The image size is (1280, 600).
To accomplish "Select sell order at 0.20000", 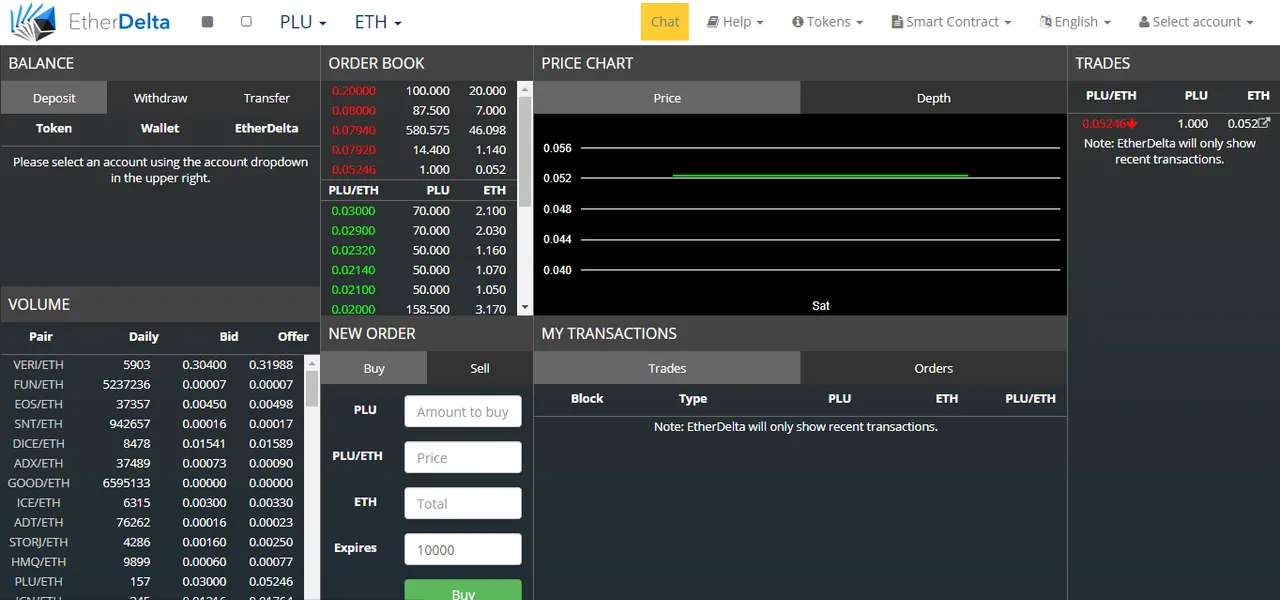I will coord(419,90).
